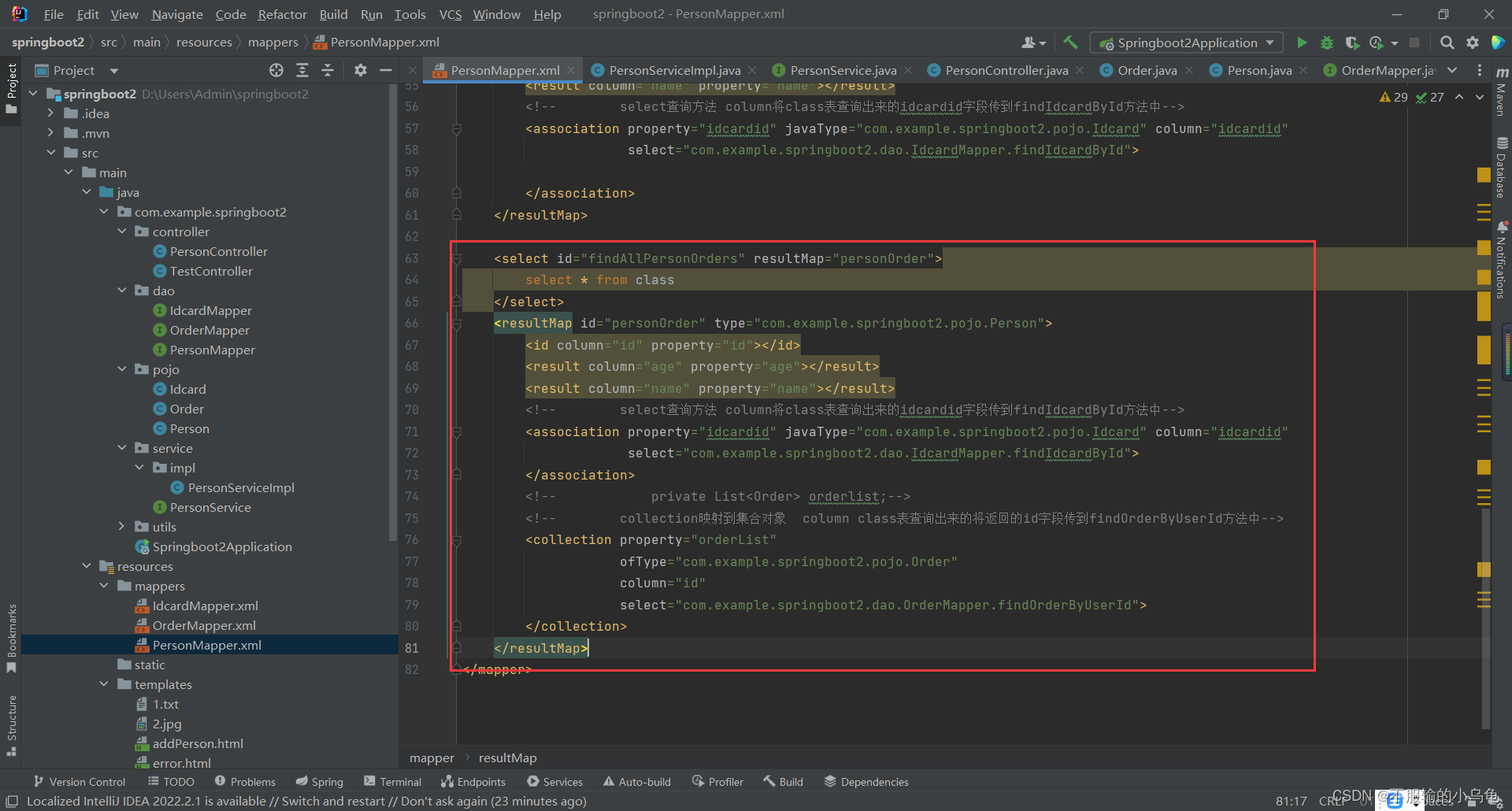Hide the Project tool window
Screen dimensions: 1512x811
pyautogui.click(x=386, y=70)
